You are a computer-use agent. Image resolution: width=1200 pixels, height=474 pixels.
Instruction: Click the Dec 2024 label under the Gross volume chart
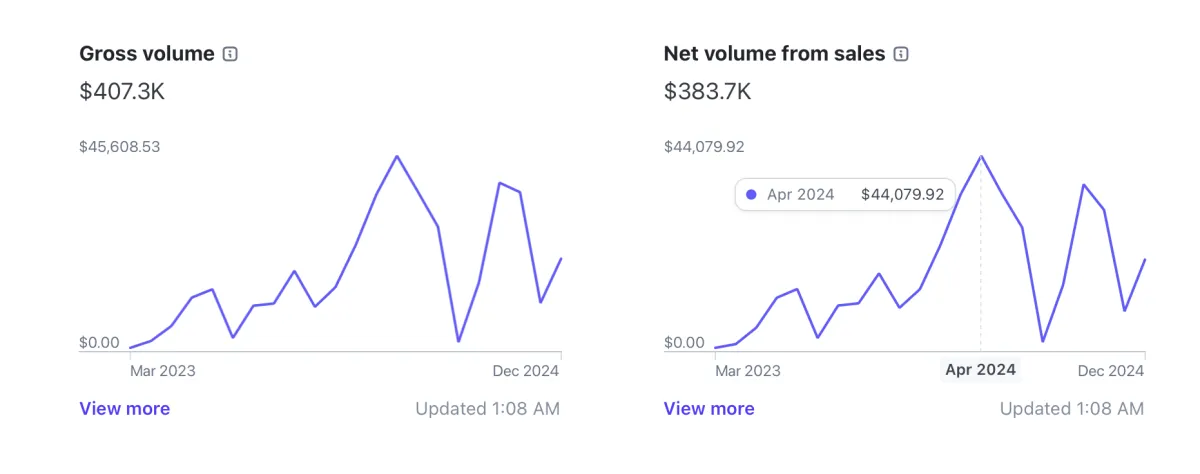[x=526, y=370]
